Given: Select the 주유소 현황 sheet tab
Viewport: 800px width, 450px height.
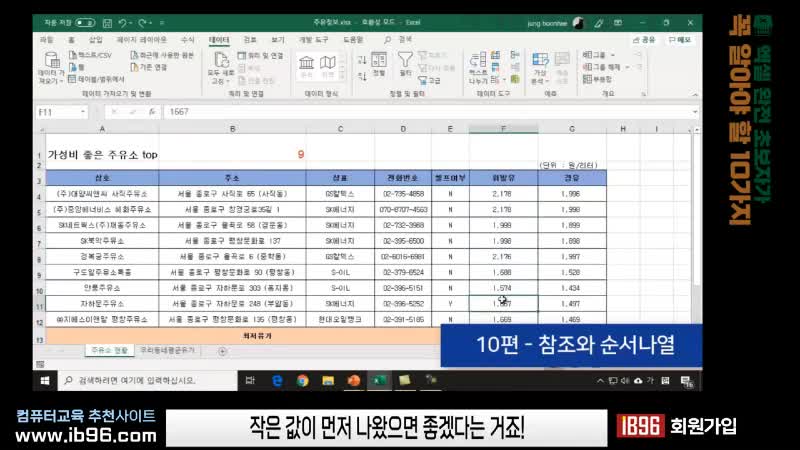Looking at the screenshot, I should tap(110, 351).
